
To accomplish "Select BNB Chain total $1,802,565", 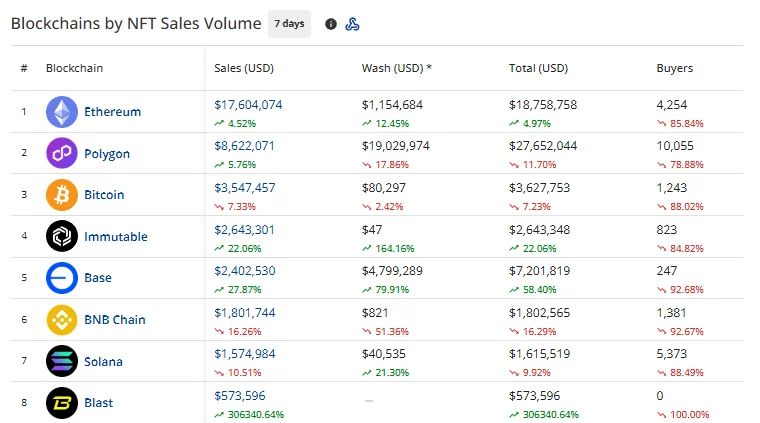I will pyautogui.click(x=539, y=313).
